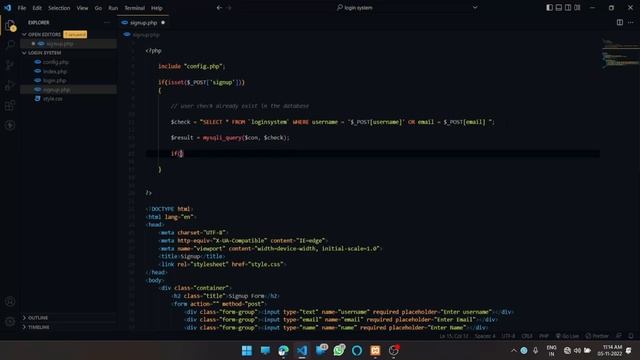Toggle Primary Side Bar visibility
The width and height of the screenshot is (640, 360).
coord(550,8)
